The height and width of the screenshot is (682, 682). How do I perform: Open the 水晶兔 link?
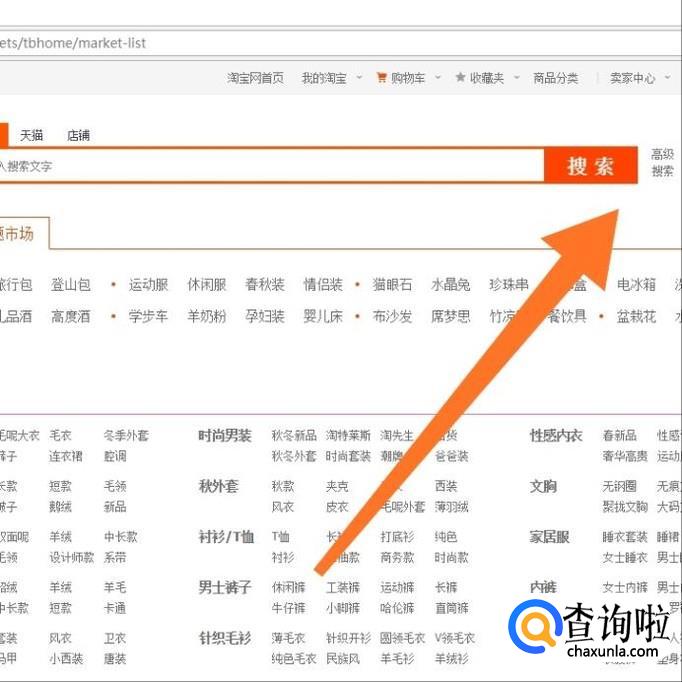[451, 284]
